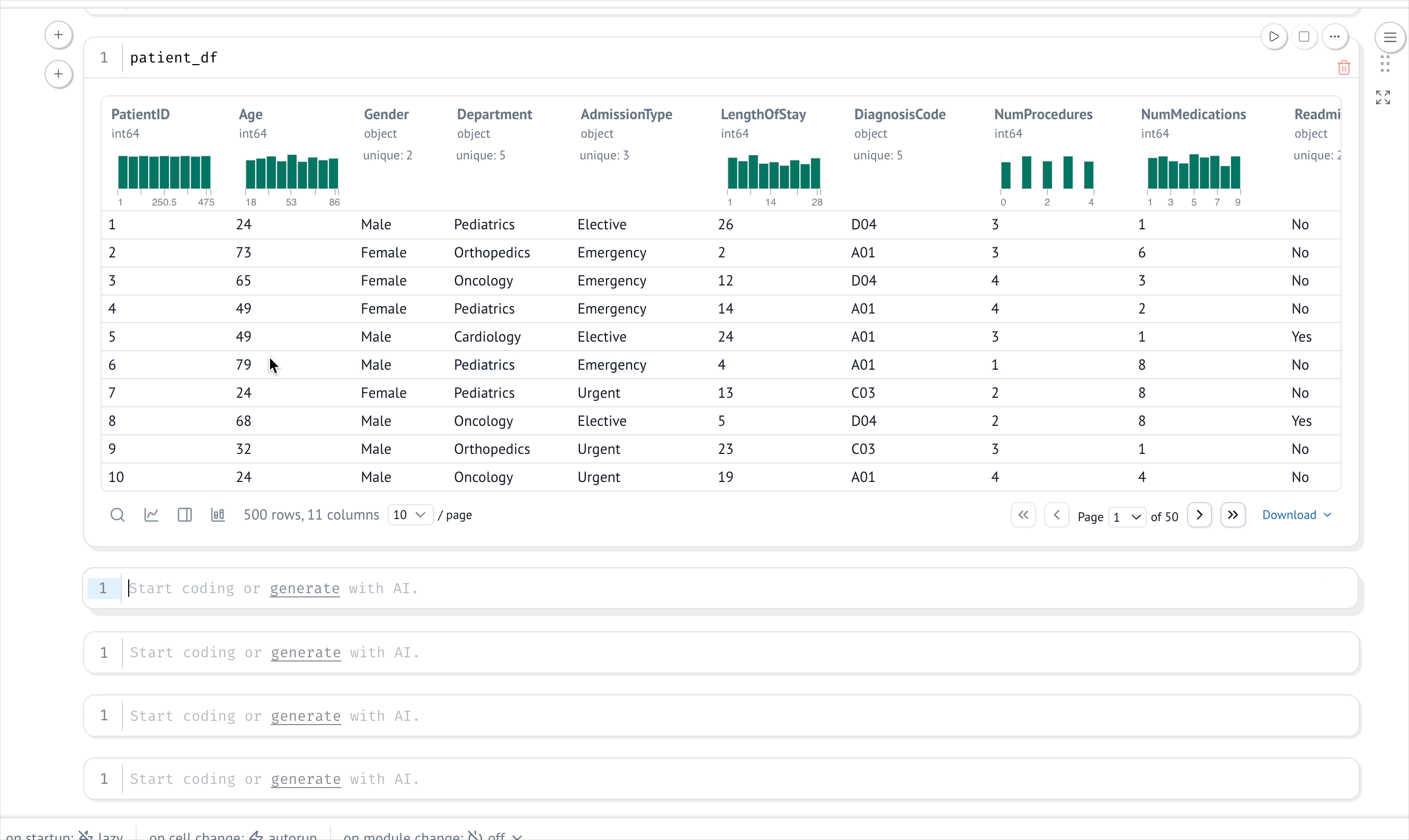Viewport: 1409px width, 840px height.
Task: Jump to the last table page
Action: pos(1233,515)
